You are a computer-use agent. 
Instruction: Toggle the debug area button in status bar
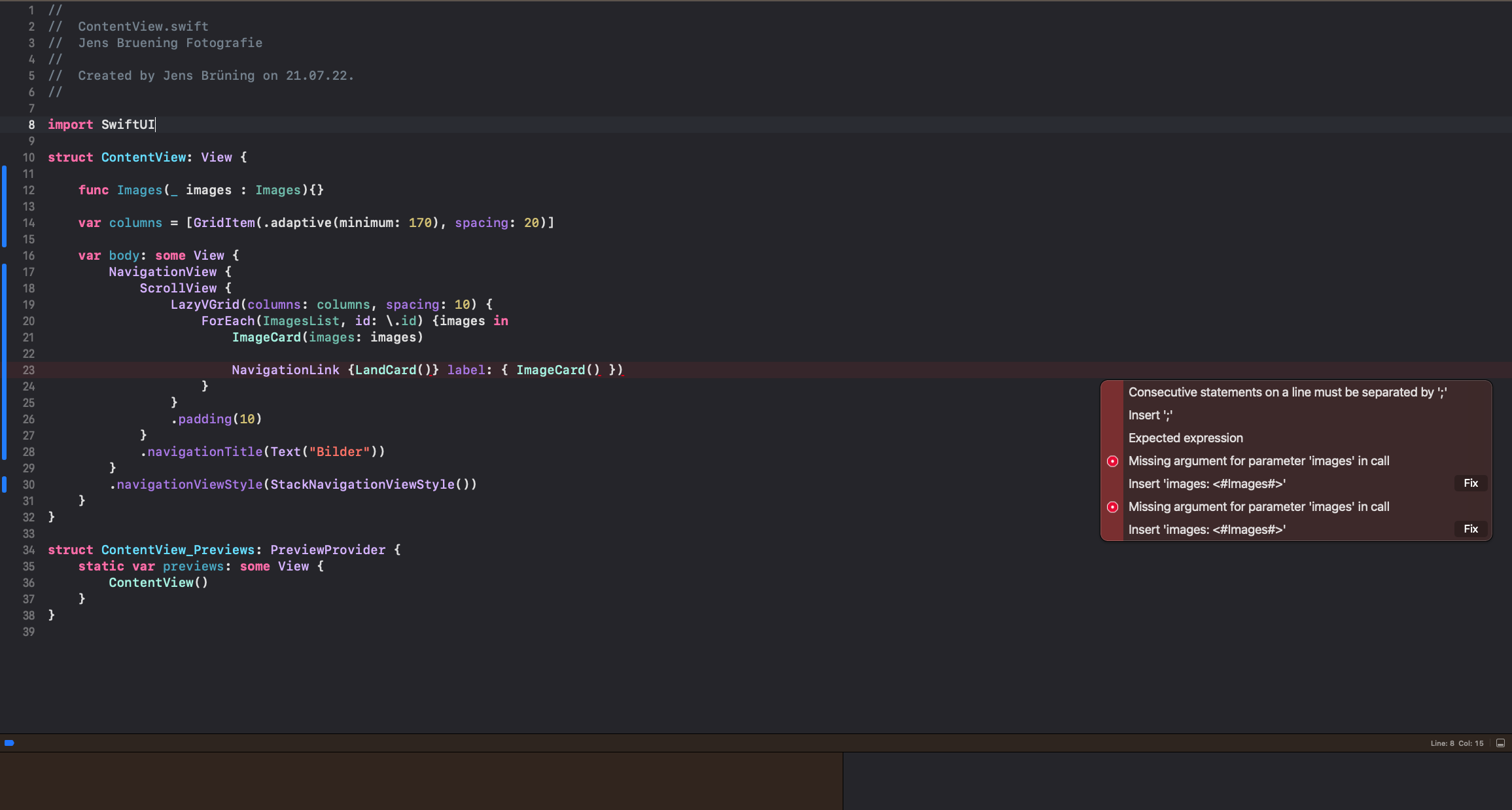coord(1501,743)
